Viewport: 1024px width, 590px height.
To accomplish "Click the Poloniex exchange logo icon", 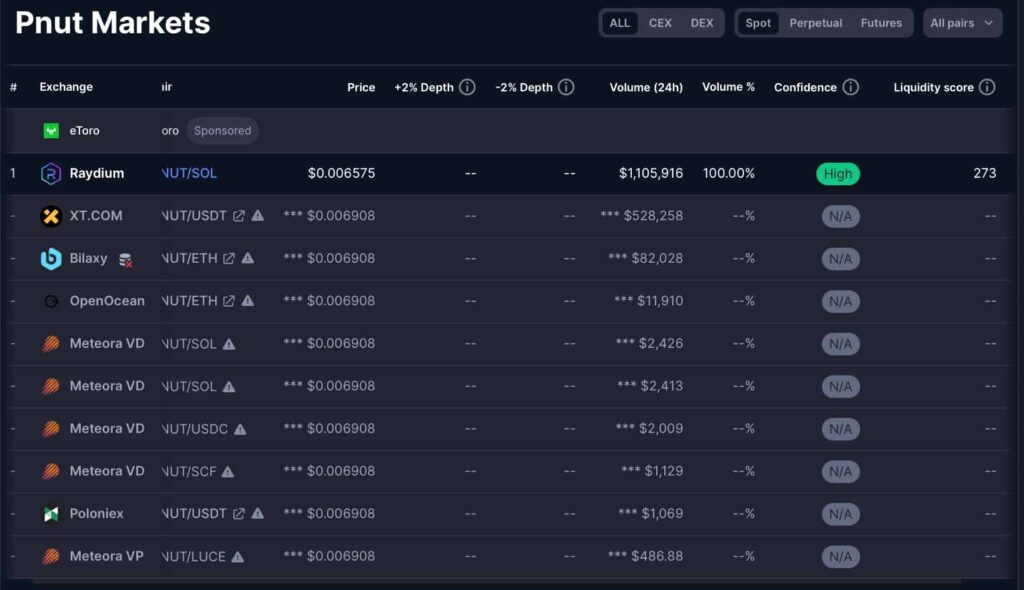I will click(x=51, y=514).
